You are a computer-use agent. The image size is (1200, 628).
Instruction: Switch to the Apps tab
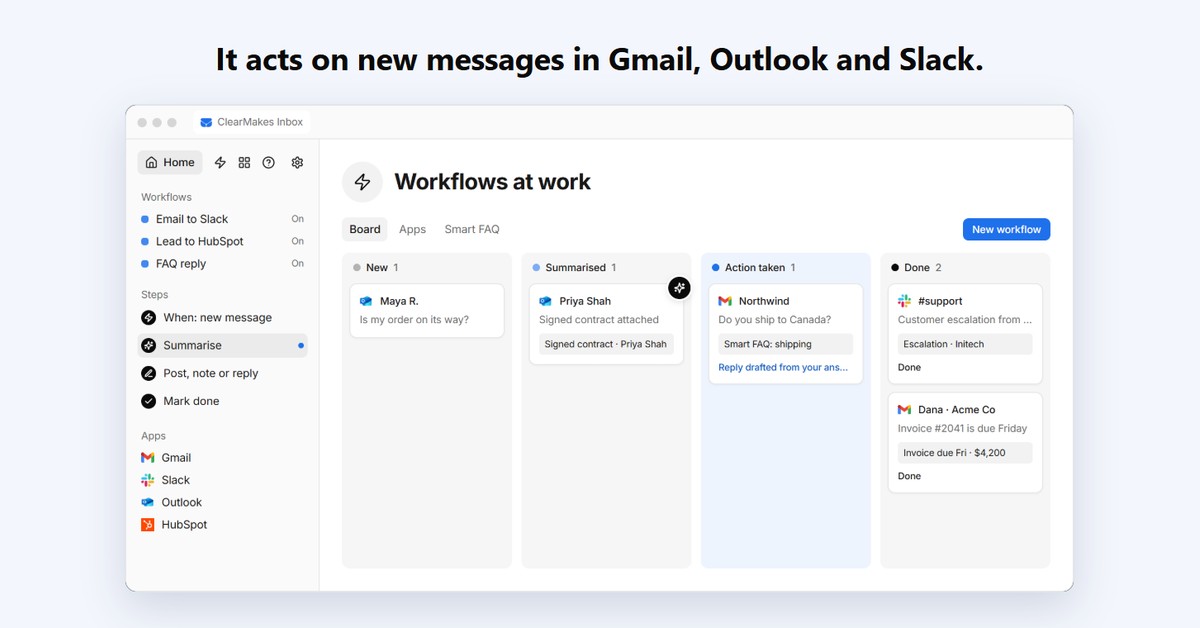point(413,229)
